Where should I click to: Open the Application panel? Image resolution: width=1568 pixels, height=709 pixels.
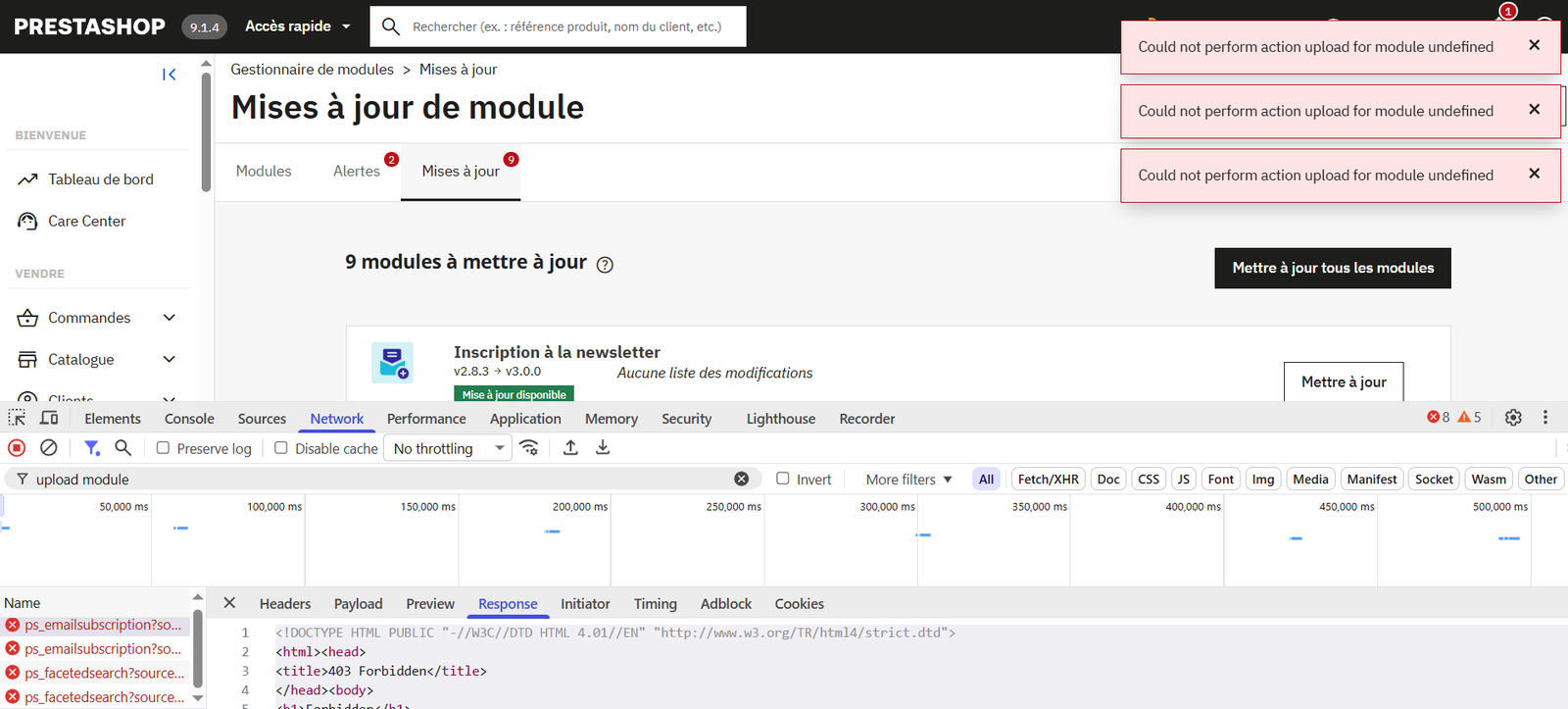click(x=525, y=419)
